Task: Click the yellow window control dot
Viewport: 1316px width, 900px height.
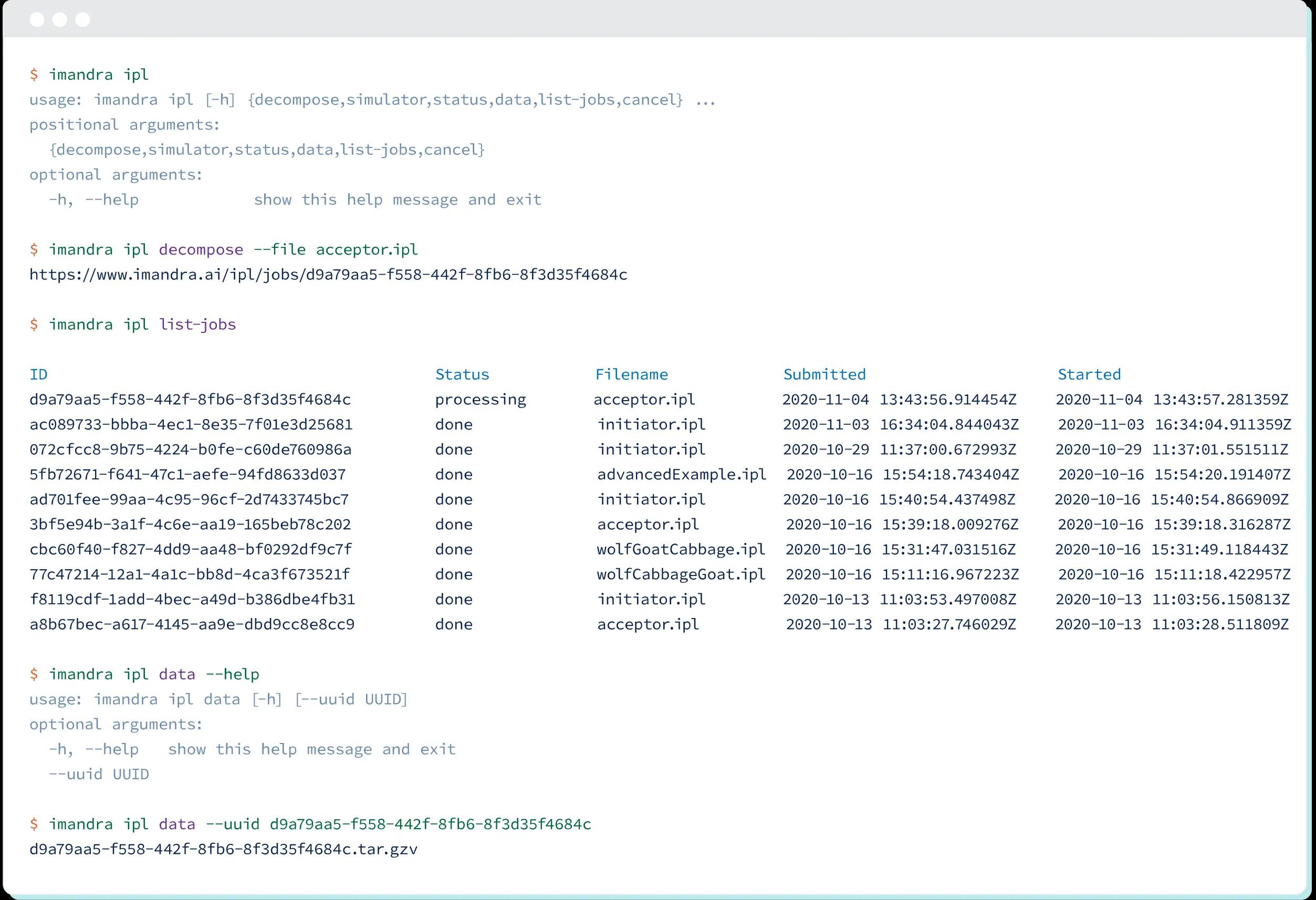Action: tap(59, 20)
